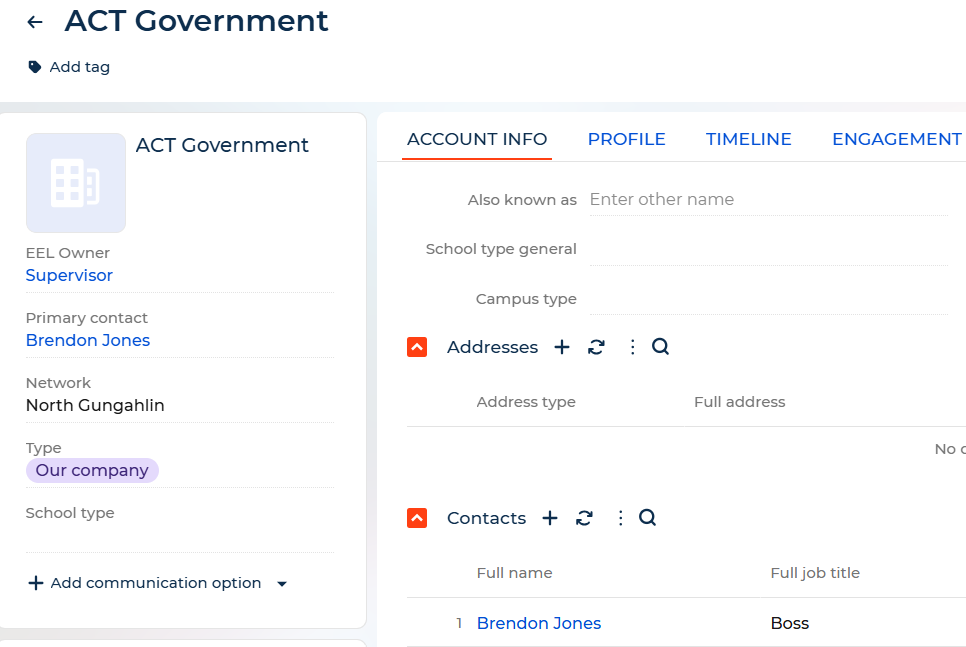
Task: Select the Boss job title cell
Action: click(790, 623)
